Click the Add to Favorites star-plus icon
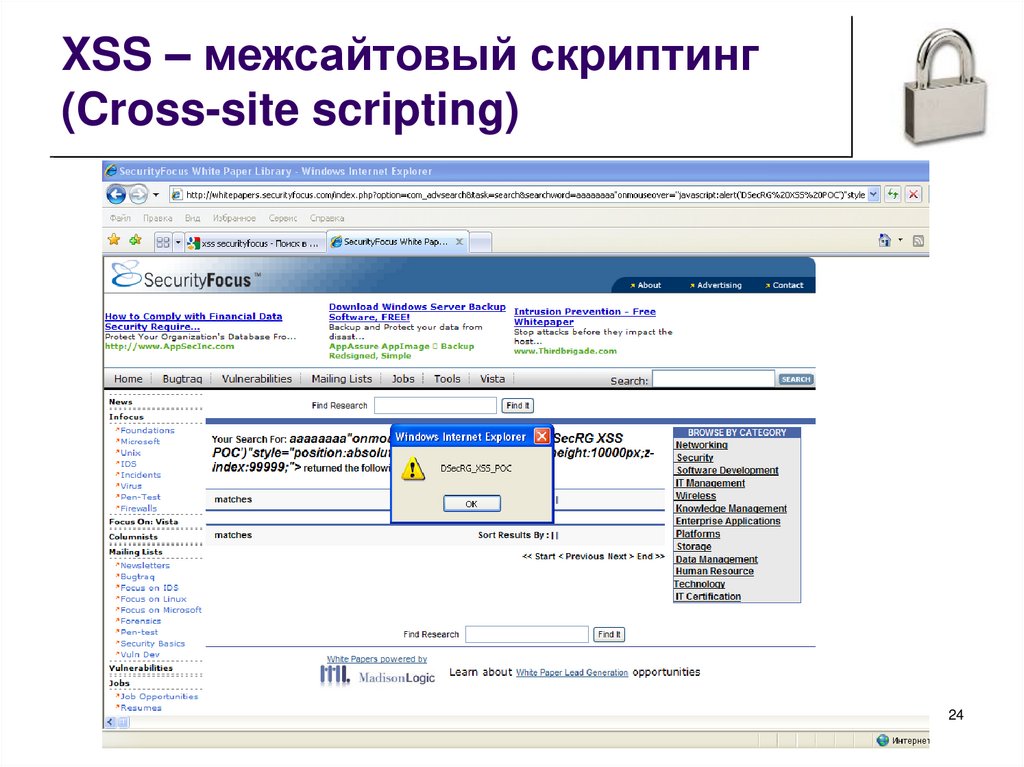Screen dimensions: 1024x767 (135, 240)
